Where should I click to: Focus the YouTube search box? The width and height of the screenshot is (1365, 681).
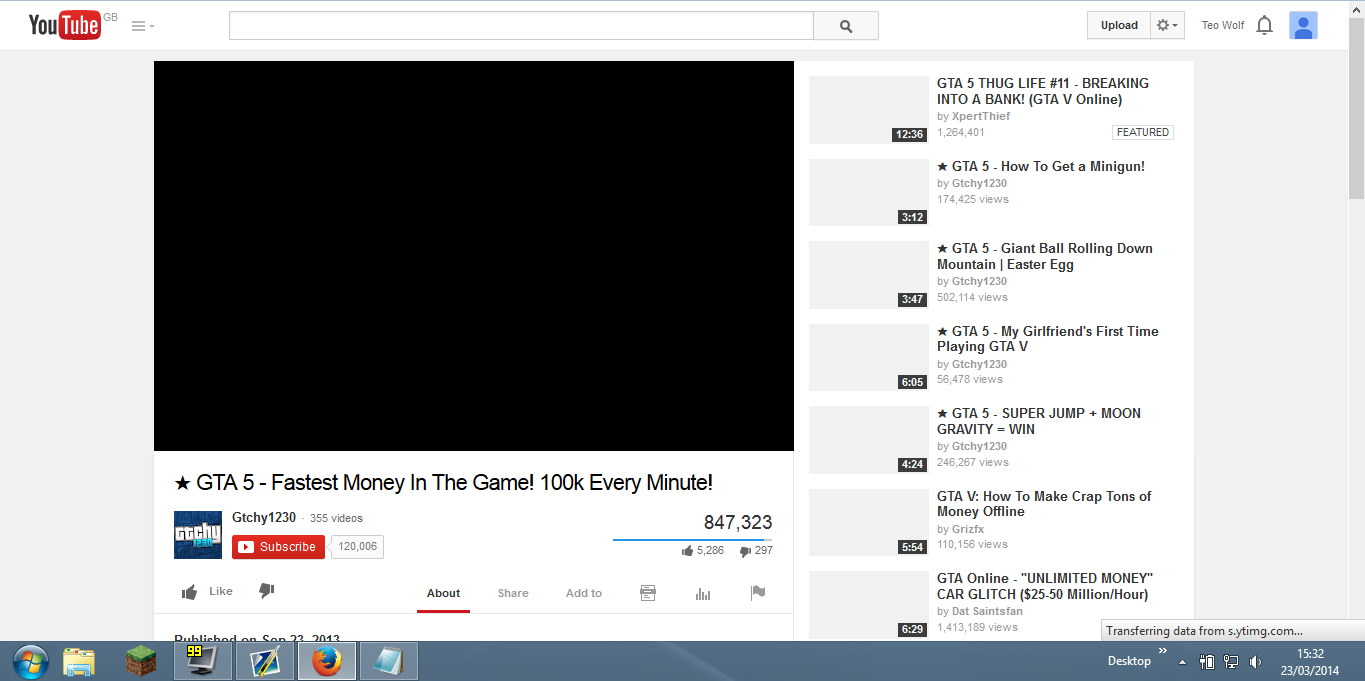tap(521, 26)
